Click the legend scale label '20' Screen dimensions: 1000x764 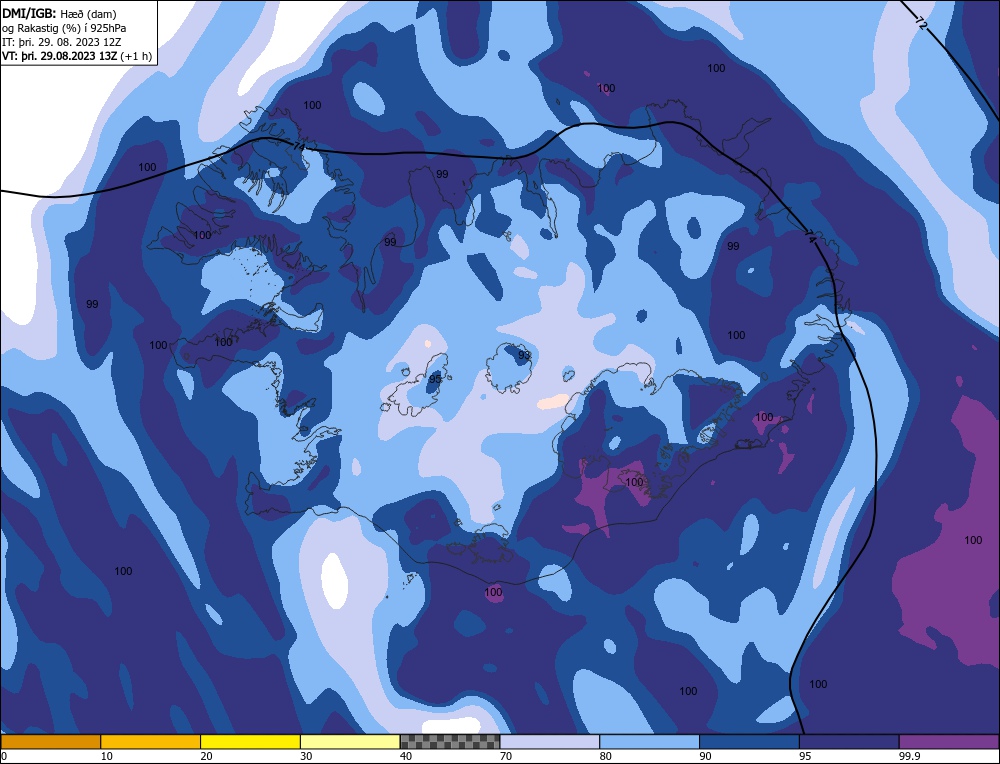pos(207,756)
